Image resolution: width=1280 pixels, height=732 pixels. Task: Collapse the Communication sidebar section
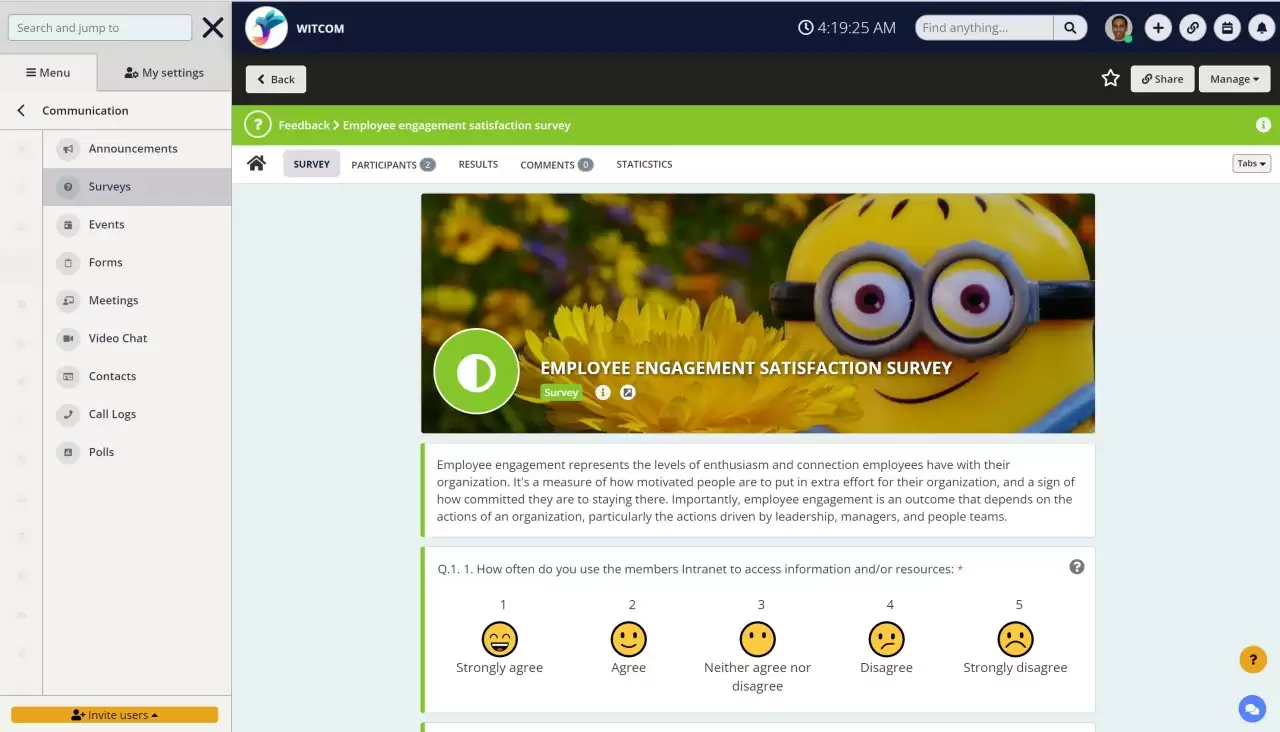pyautogui.click(x=20, y=110)
